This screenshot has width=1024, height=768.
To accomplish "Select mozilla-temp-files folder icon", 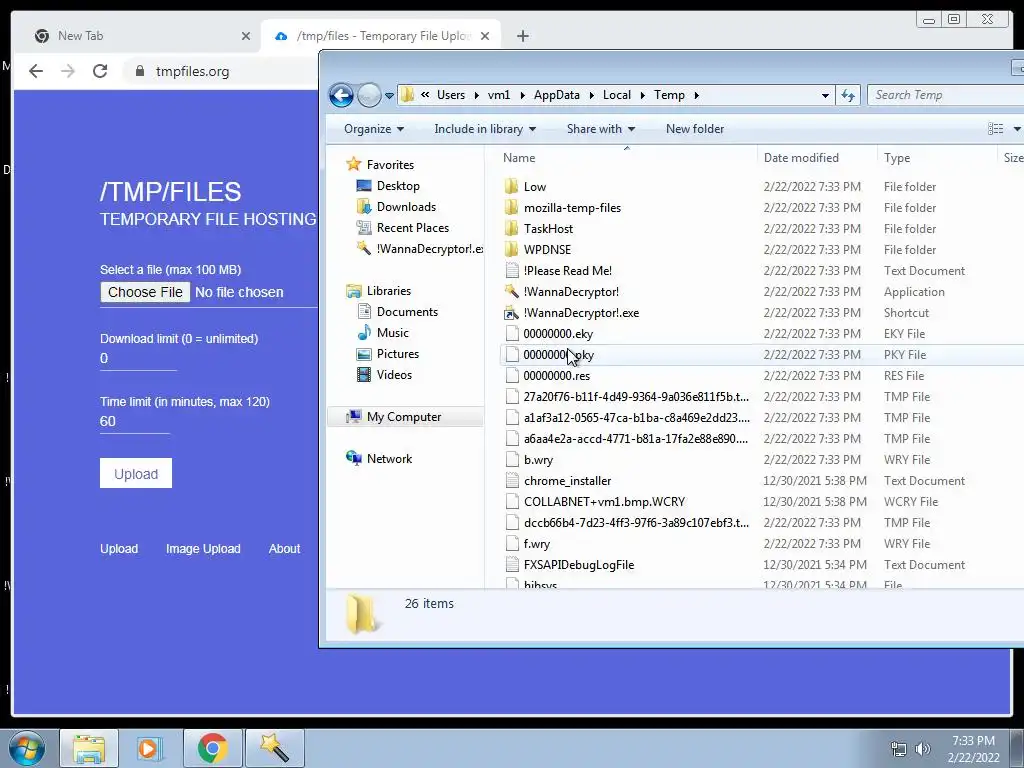I will (x=512, y=208).
